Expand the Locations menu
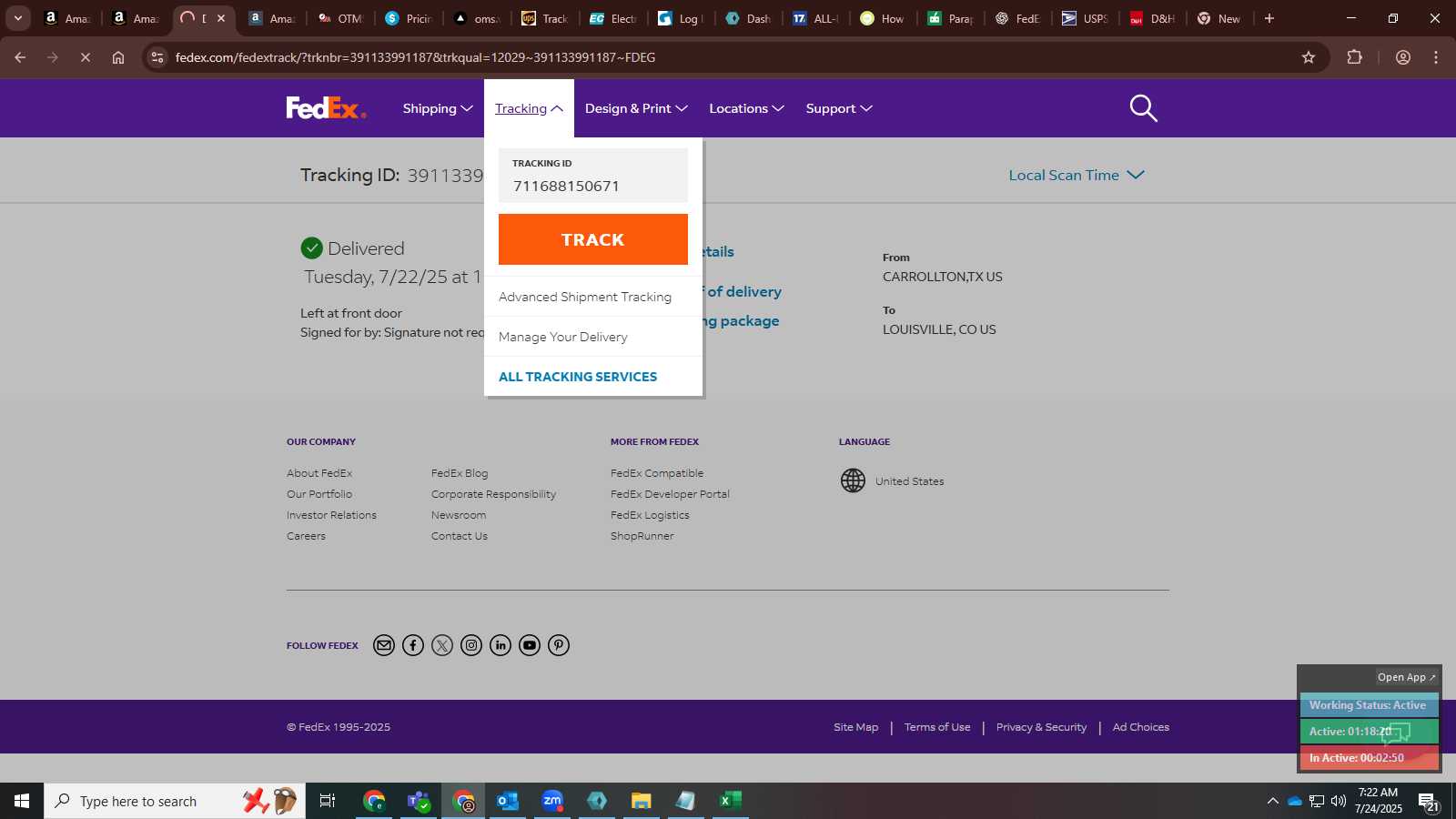The height and width of the screenshot is (819, 1456). tap(746, 108)
